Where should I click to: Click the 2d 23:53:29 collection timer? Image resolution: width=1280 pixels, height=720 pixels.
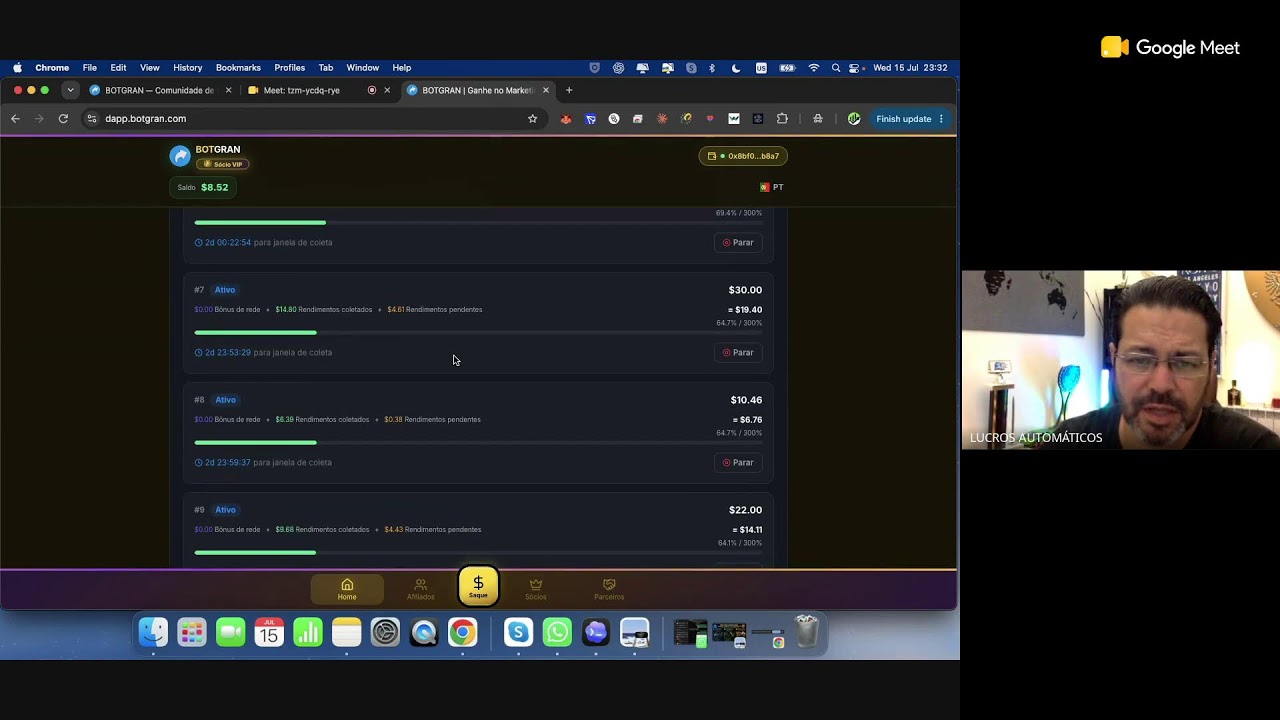coord(228,352)
